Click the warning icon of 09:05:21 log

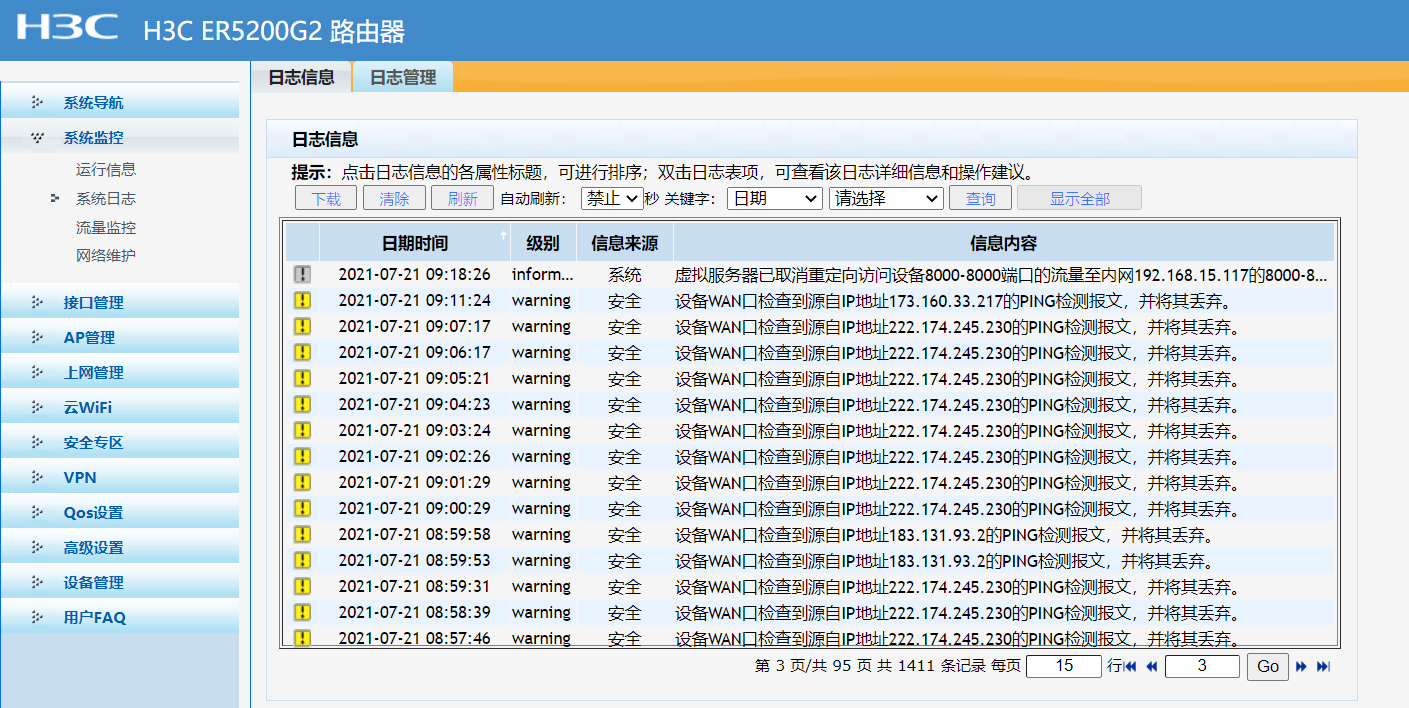(x=302, y=378)
